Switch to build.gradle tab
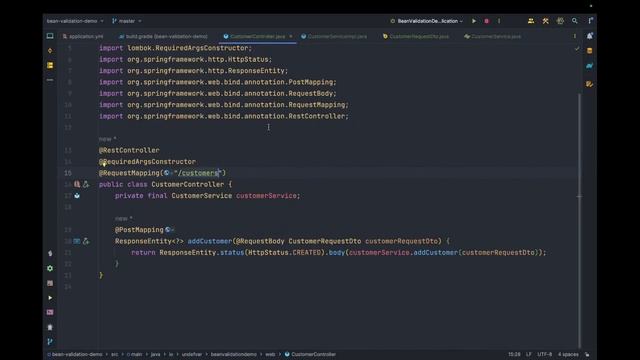Image resolution: width=640 pixels, height=360 pixels. point(163,36)
